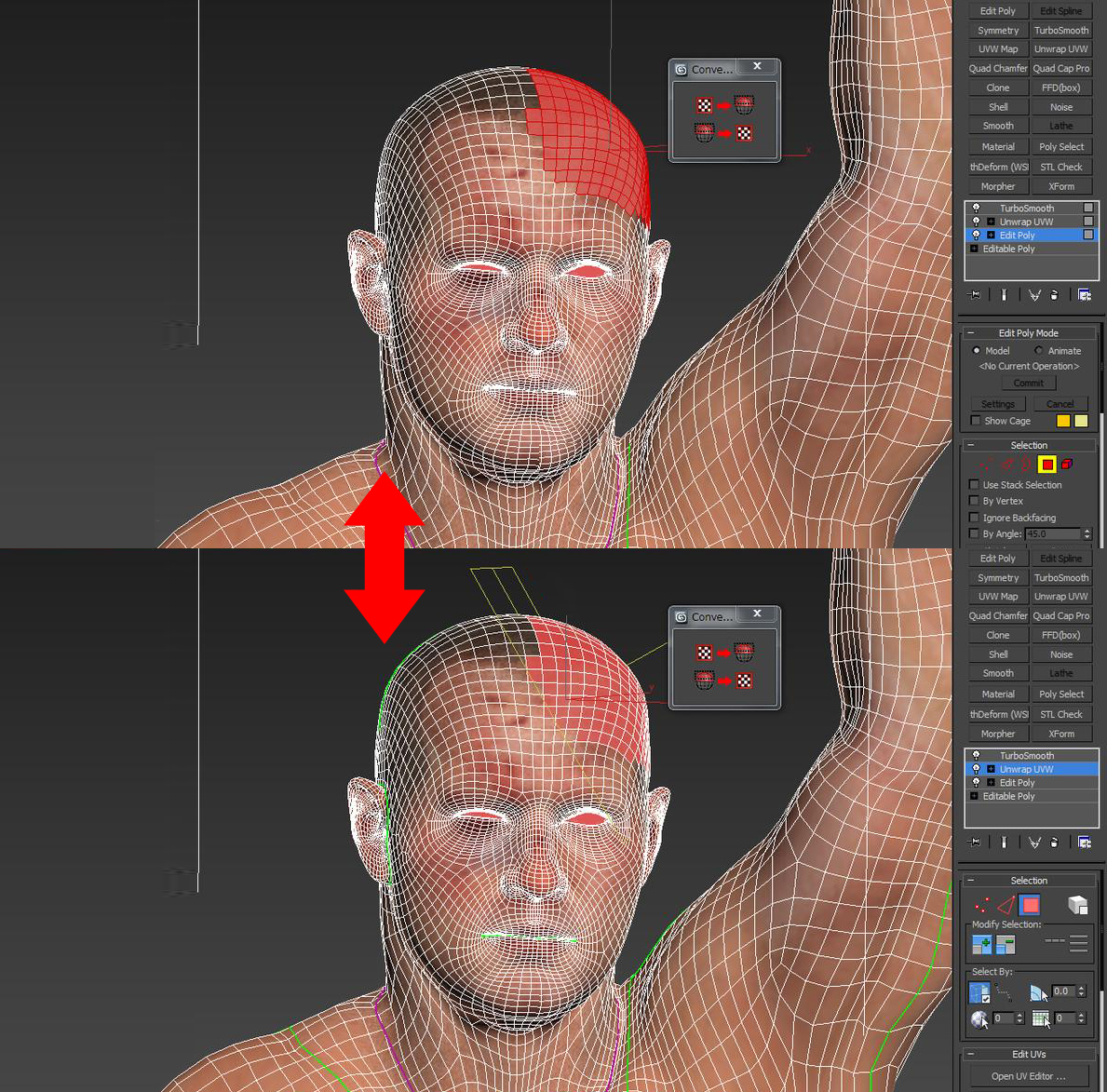Open the UV Editor
The image size is (1107, 1092).
pyautogui.click(x=1027, y=1076)
